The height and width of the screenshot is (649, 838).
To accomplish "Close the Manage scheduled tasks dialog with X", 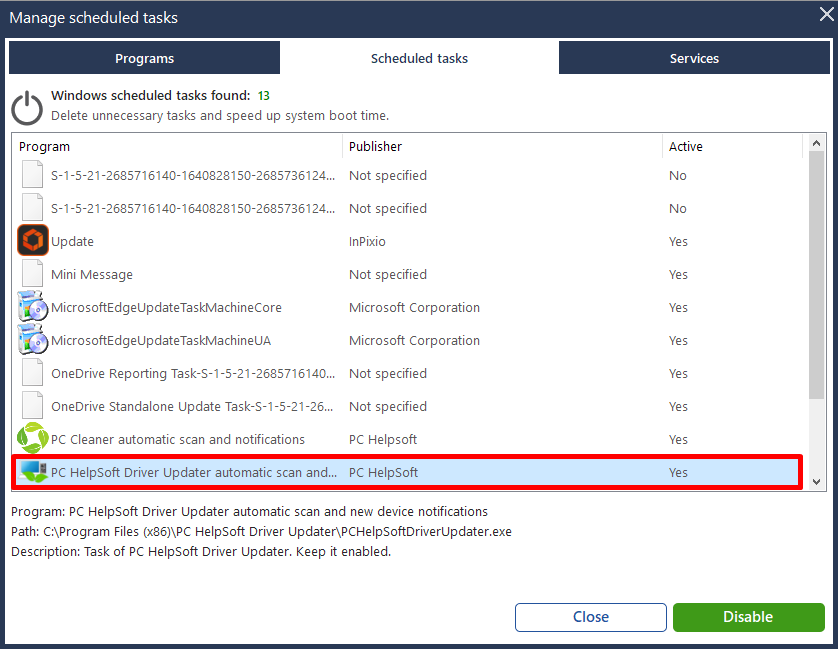I will (827, 14).
